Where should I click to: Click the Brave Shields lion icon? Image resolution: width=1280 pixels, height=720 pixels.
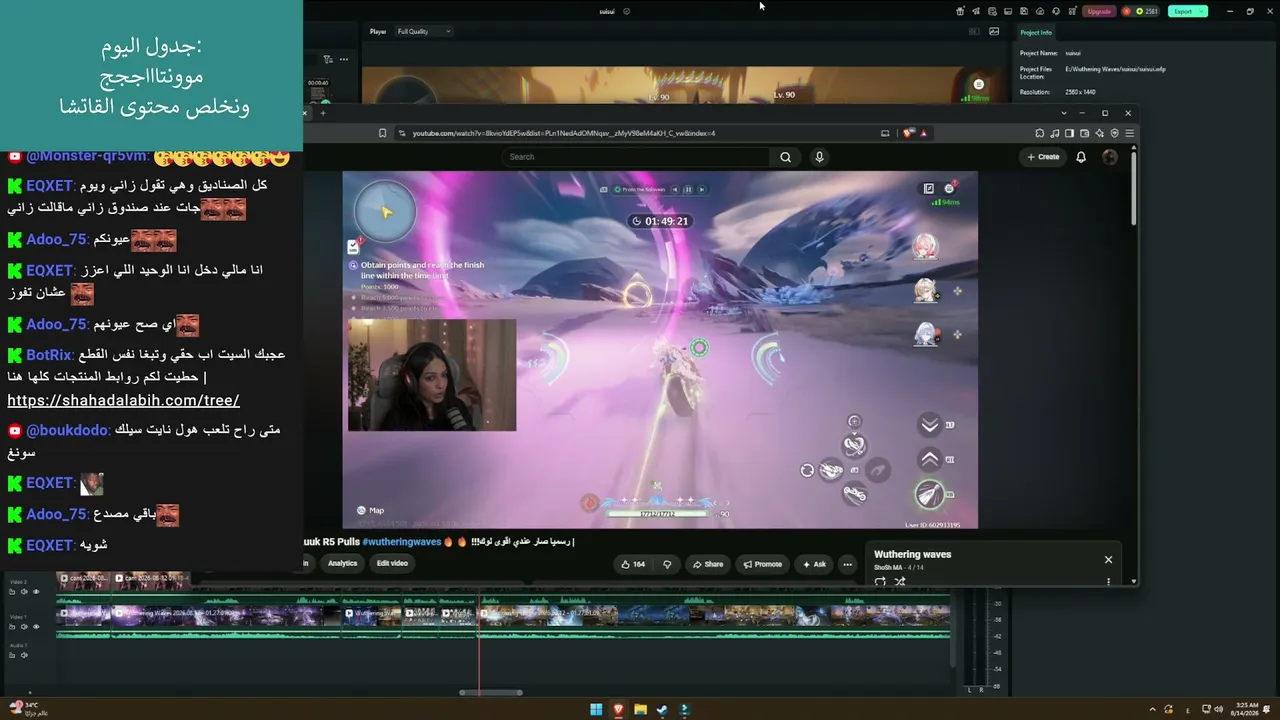(x=908, y=133)
